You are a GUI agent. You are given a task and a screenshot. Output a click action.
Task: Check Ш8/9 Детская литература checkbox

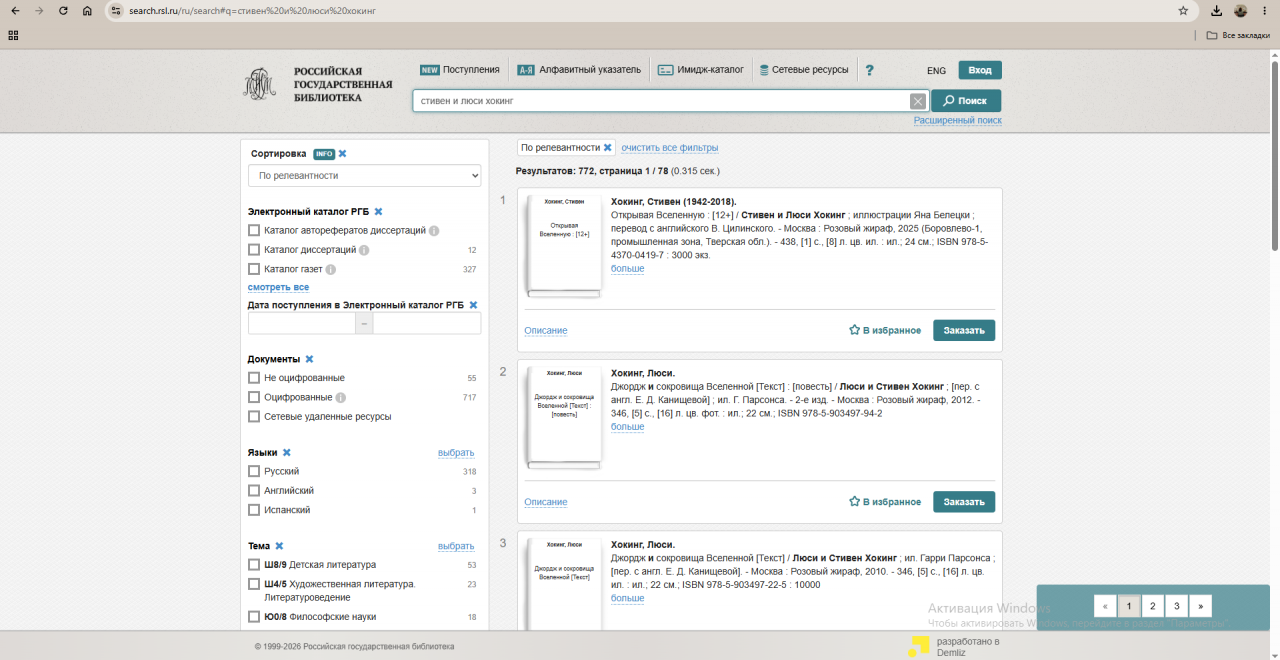tap(254, 565)
